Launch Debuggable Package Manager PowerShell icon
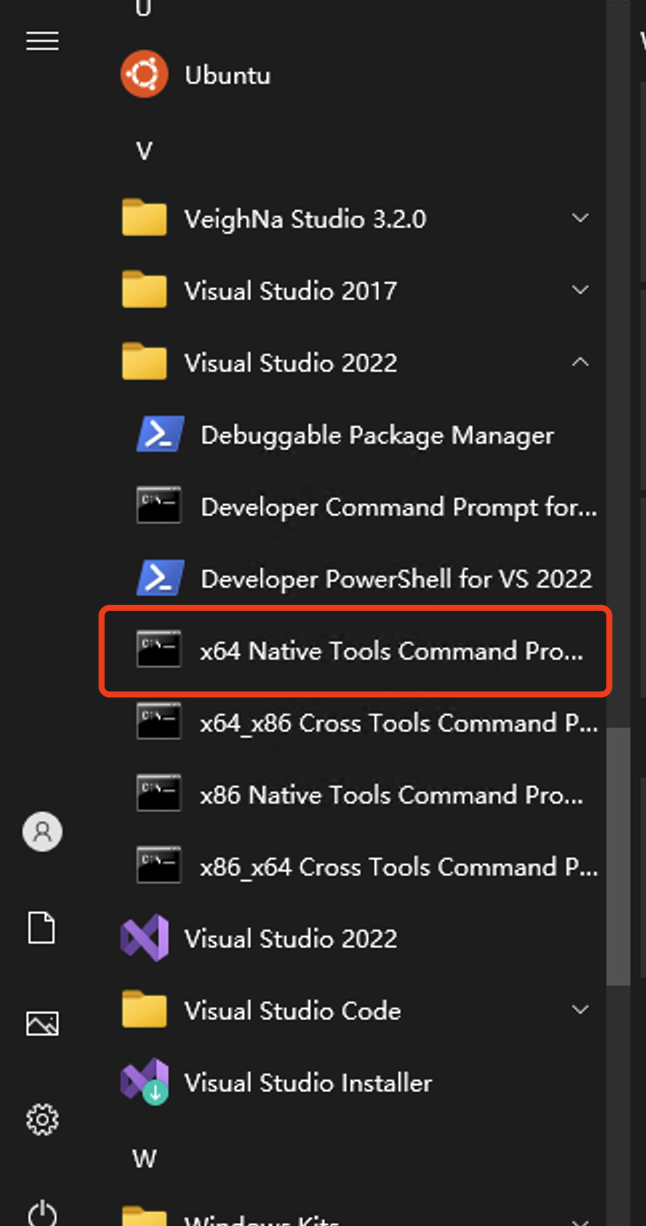The width and height of the screenshot is (646, 1226). 159,435
